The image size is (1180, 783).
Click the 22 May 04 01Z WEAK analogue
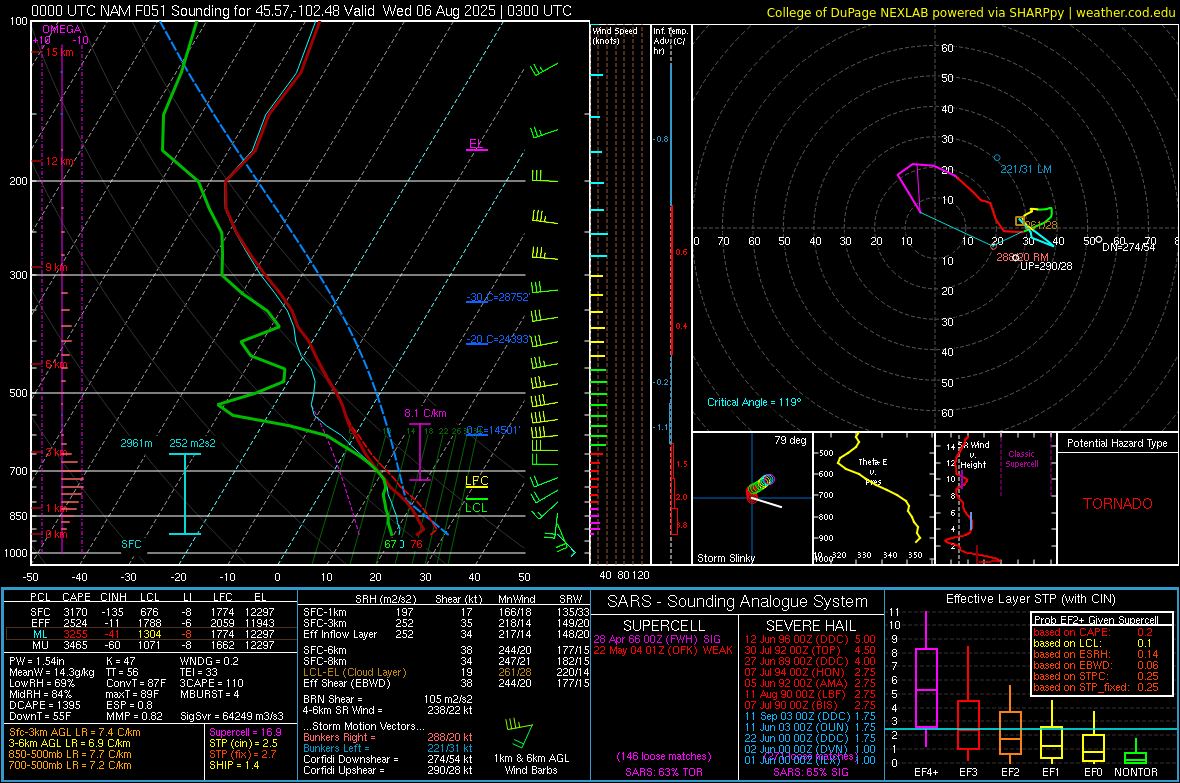tap(662, 650)
